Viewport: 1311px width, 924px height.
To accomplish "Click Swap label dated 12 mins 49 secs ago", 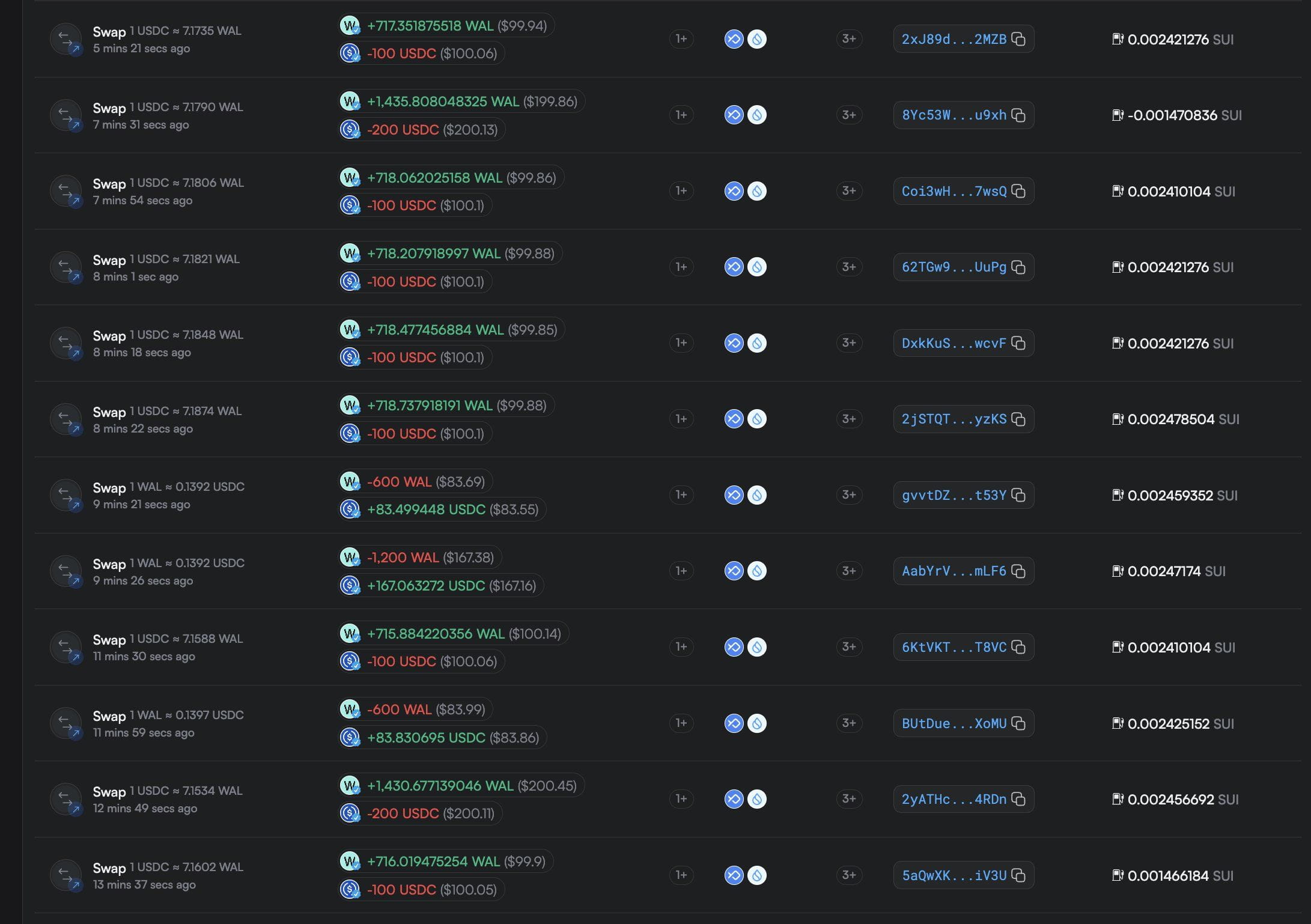I will [109, 792].
